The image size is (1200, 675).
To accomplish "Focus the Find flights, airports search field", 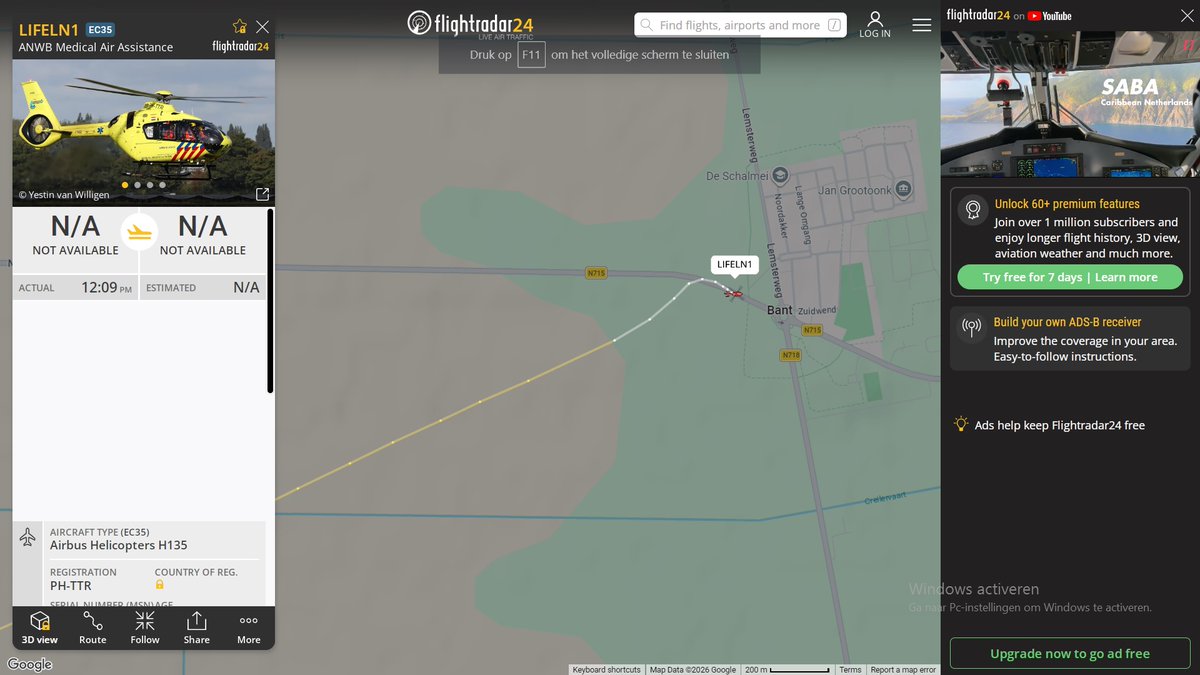I will pyautogui.click(x=740, y=25).
